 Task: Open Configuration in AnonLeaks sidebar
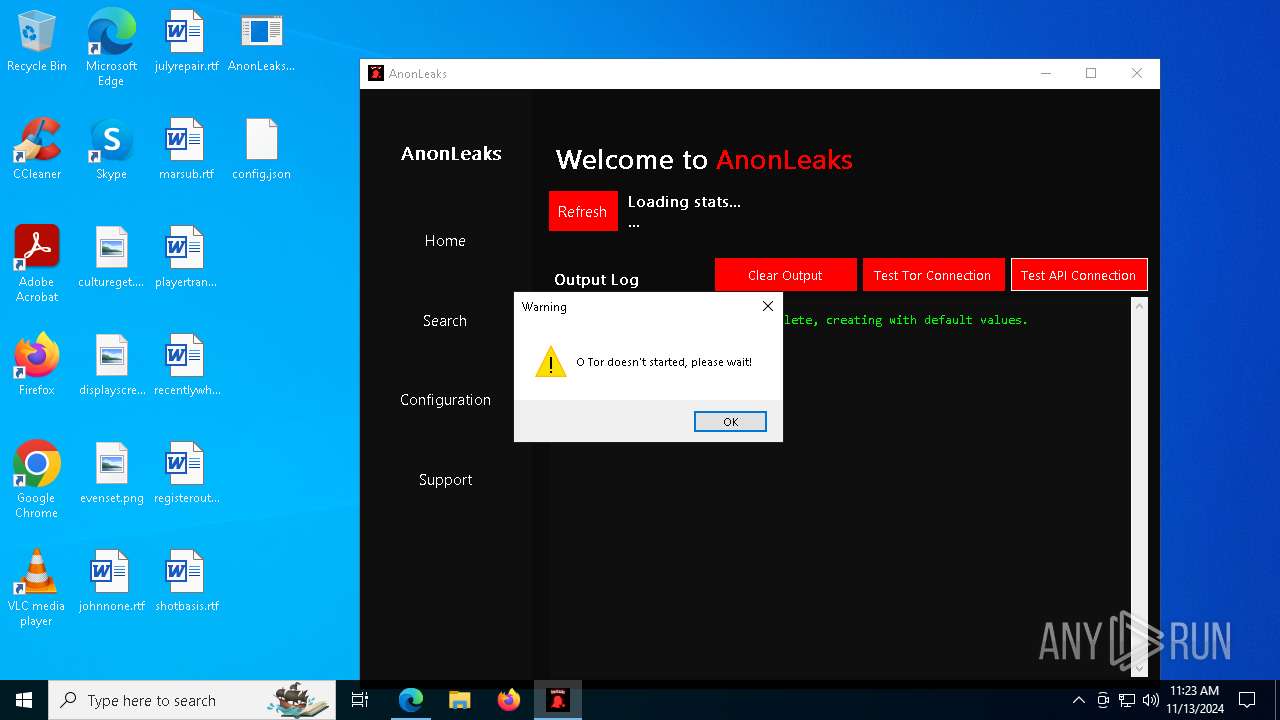(445, 399)
